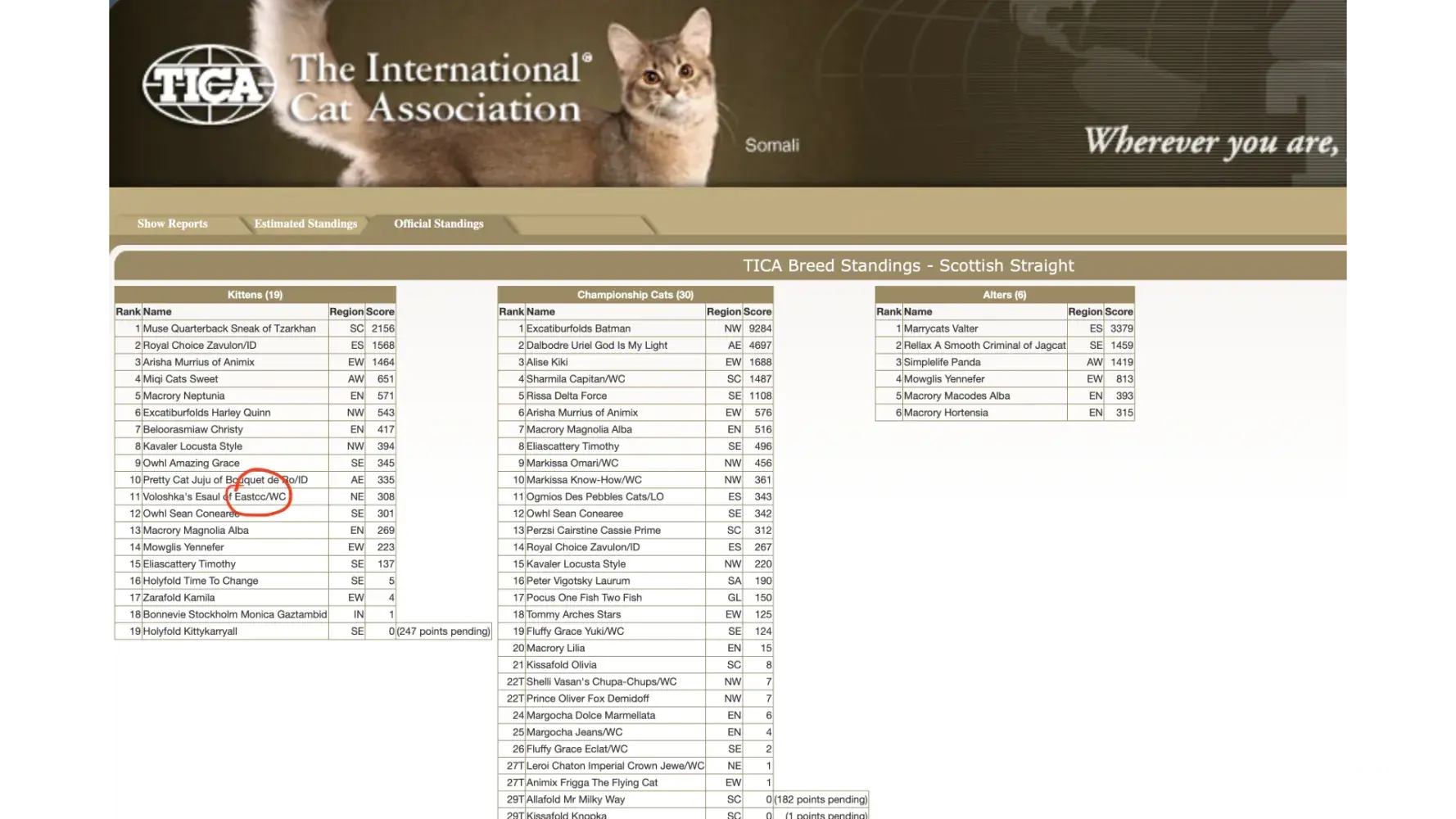
Task: Click the Alters (6) table header
Action: [x=1004, y=295]
